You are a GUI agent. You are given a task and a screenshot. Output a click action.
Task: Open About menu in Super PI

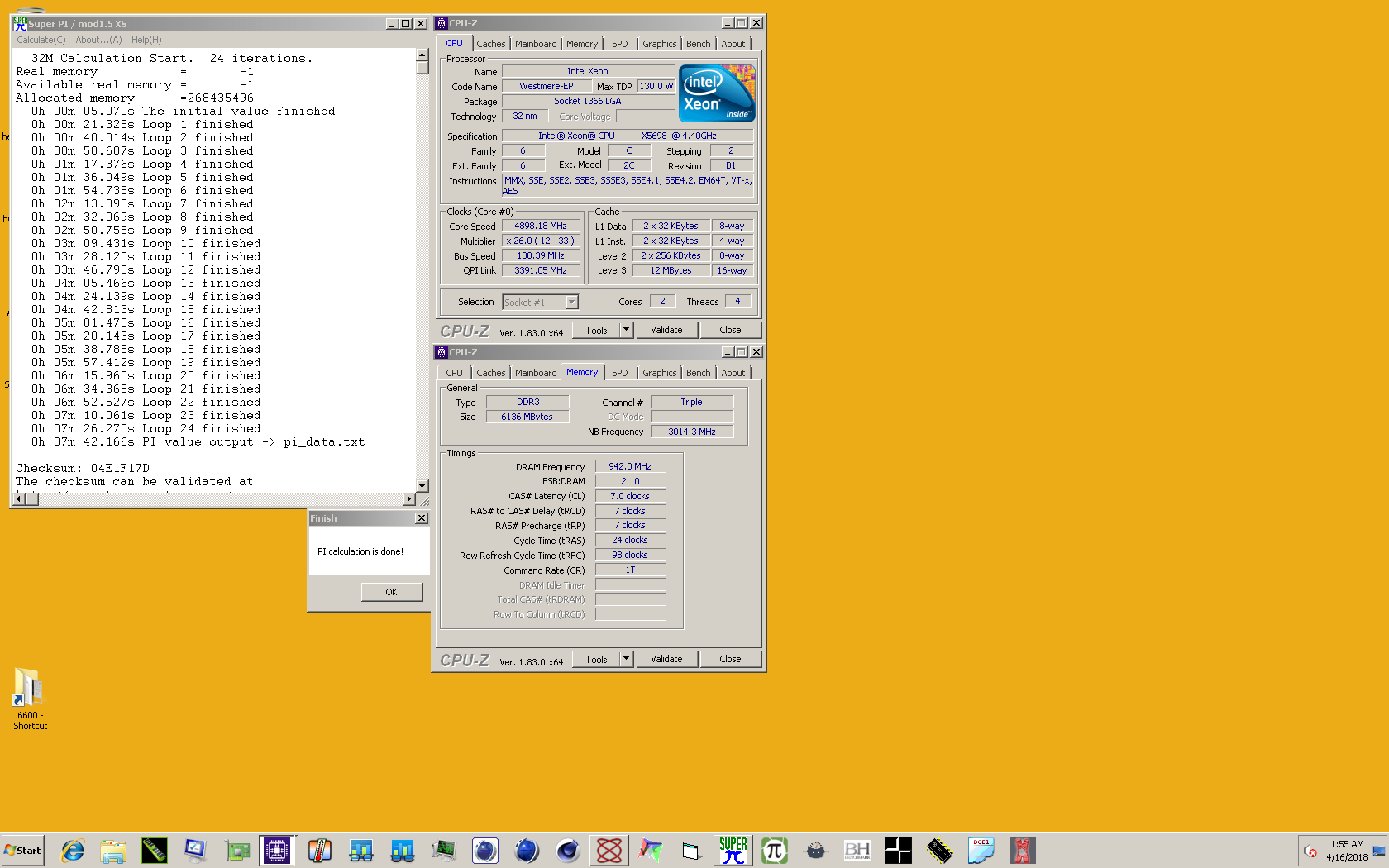click(98, 40)
